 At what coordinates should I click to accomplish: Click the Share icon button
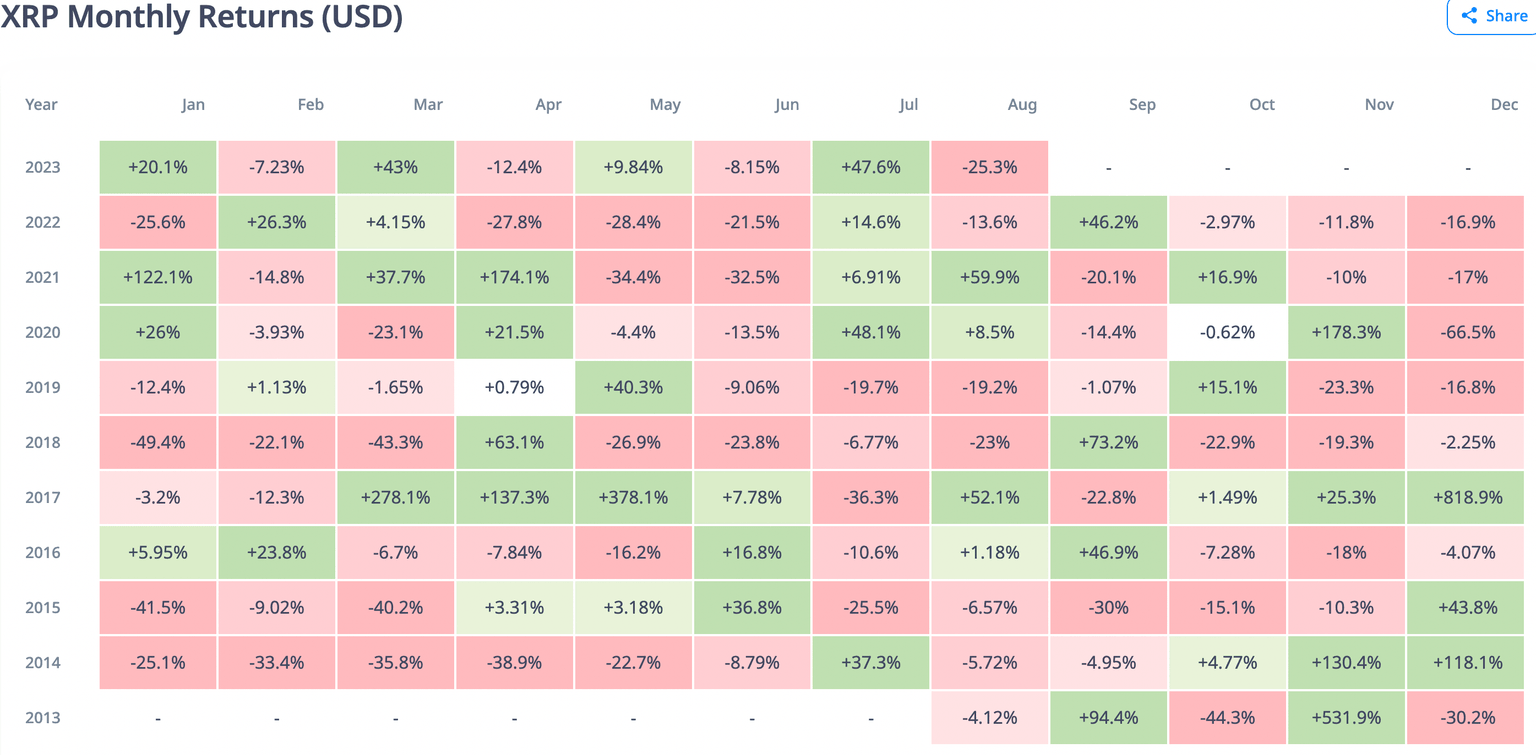(1468, 15)
